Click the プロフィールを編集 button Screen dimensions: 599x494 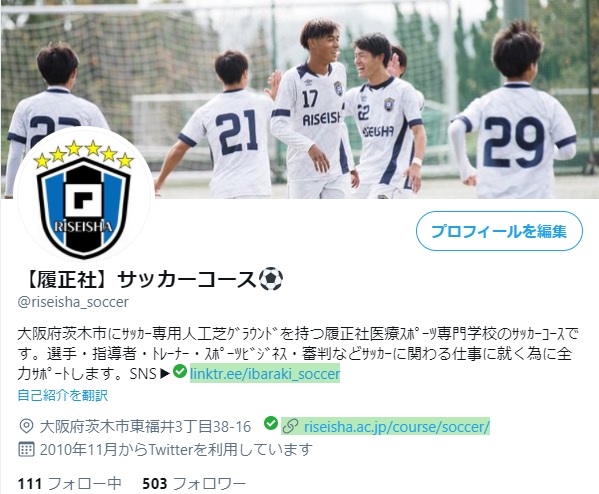pyautogui.click(x=499, y=231)
